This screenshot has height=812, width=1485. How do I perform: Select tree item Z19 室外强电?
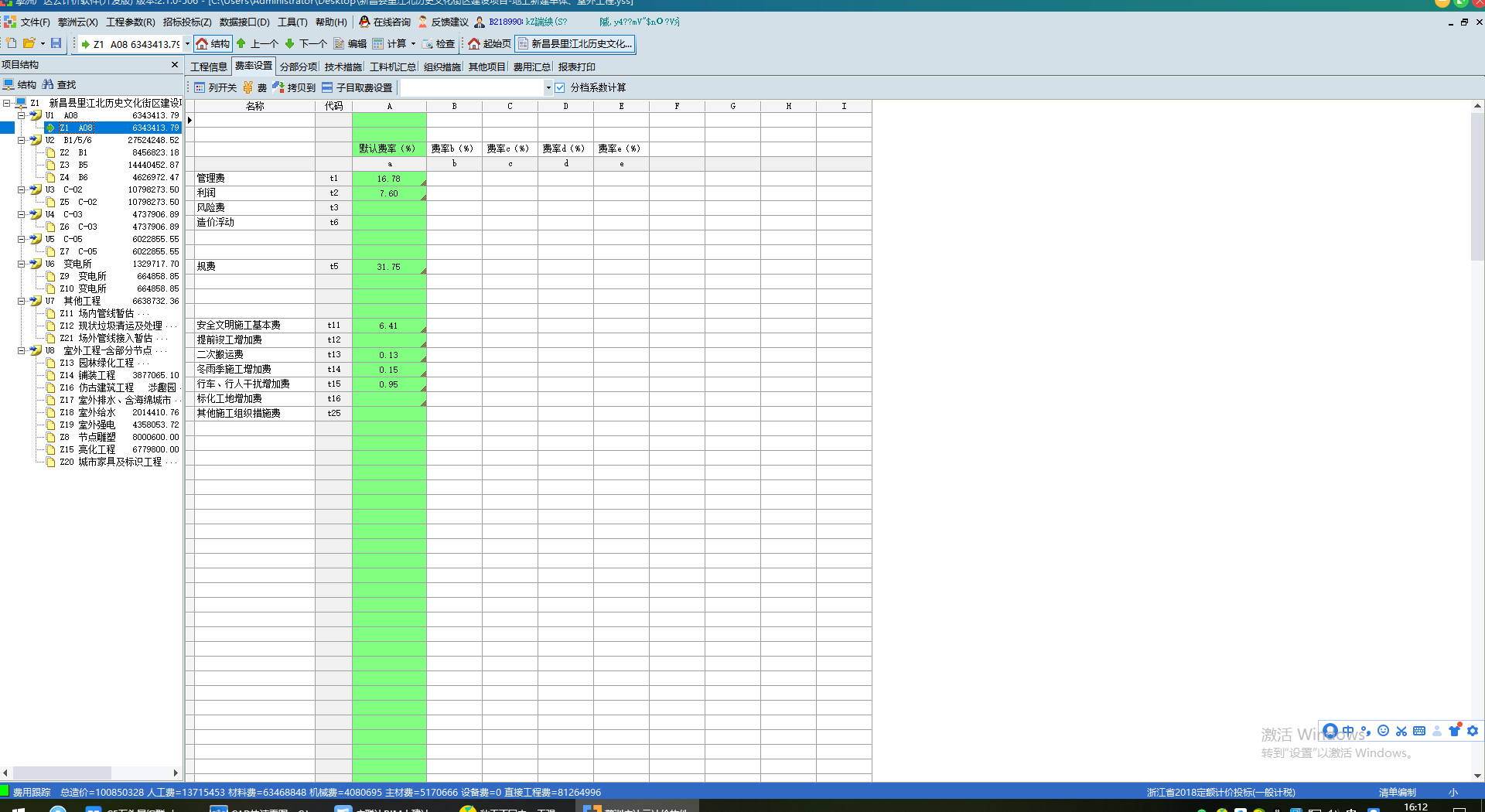[x=113, y=425]
